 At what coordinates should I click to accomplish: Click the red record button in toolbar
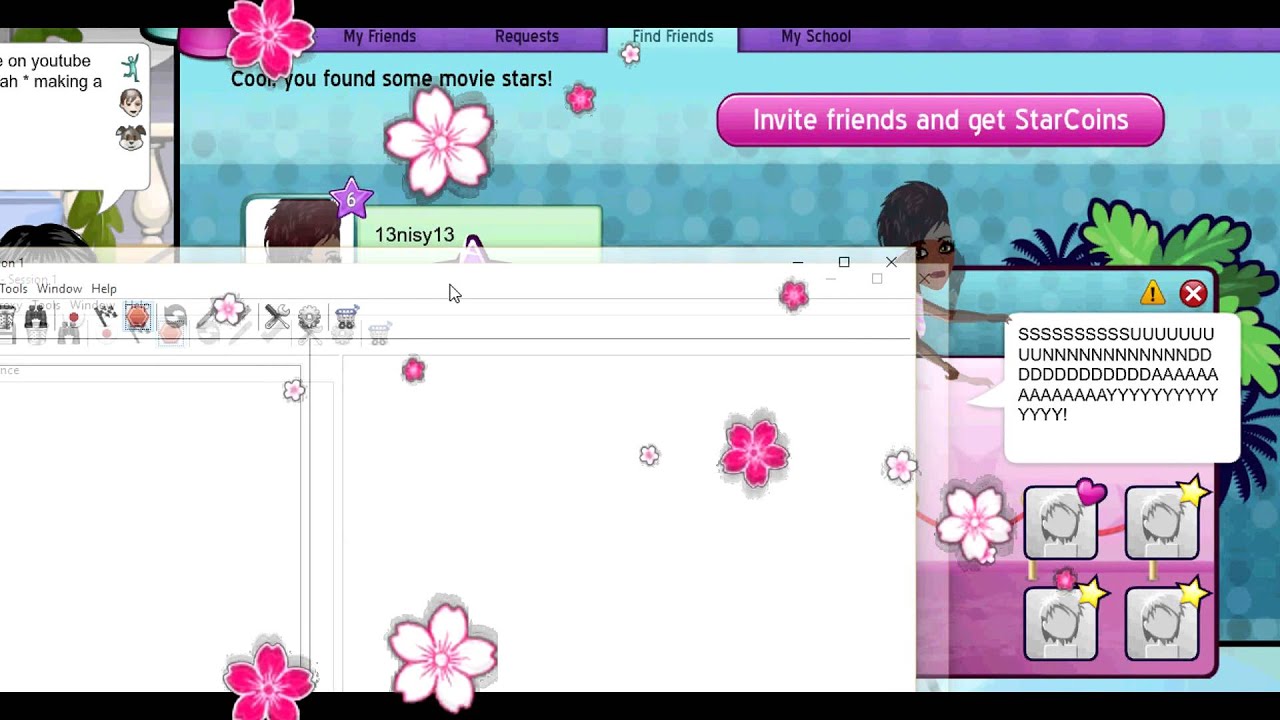pyautogui.click(x=72, y=318)
